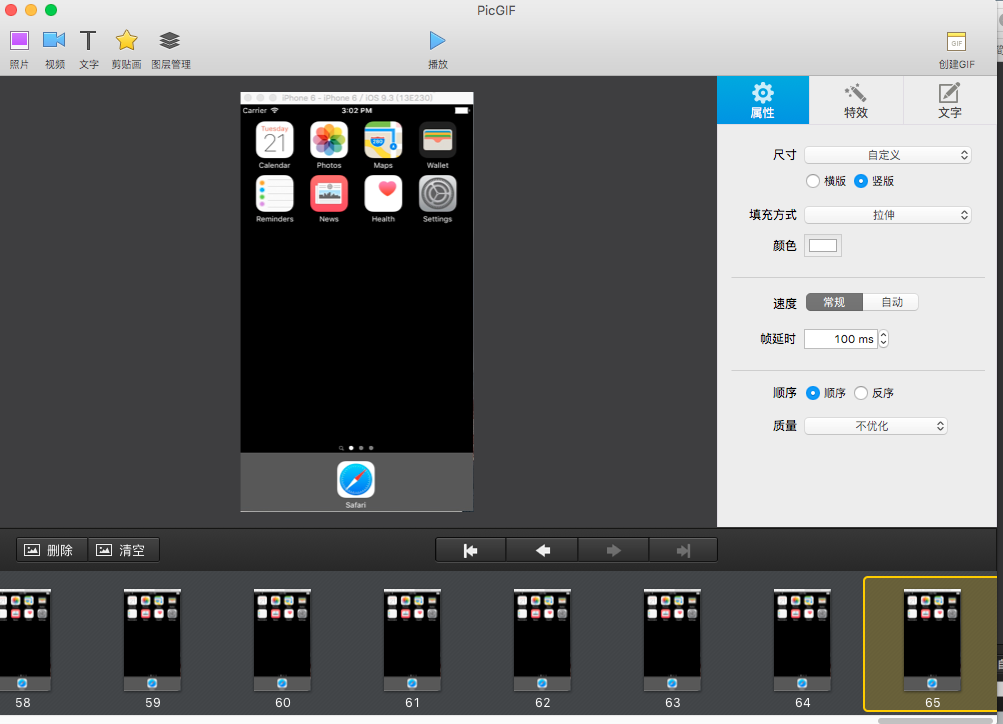Open 图层管理 layer management icon
Viewport: 1003px width, 724px height.
170,41
